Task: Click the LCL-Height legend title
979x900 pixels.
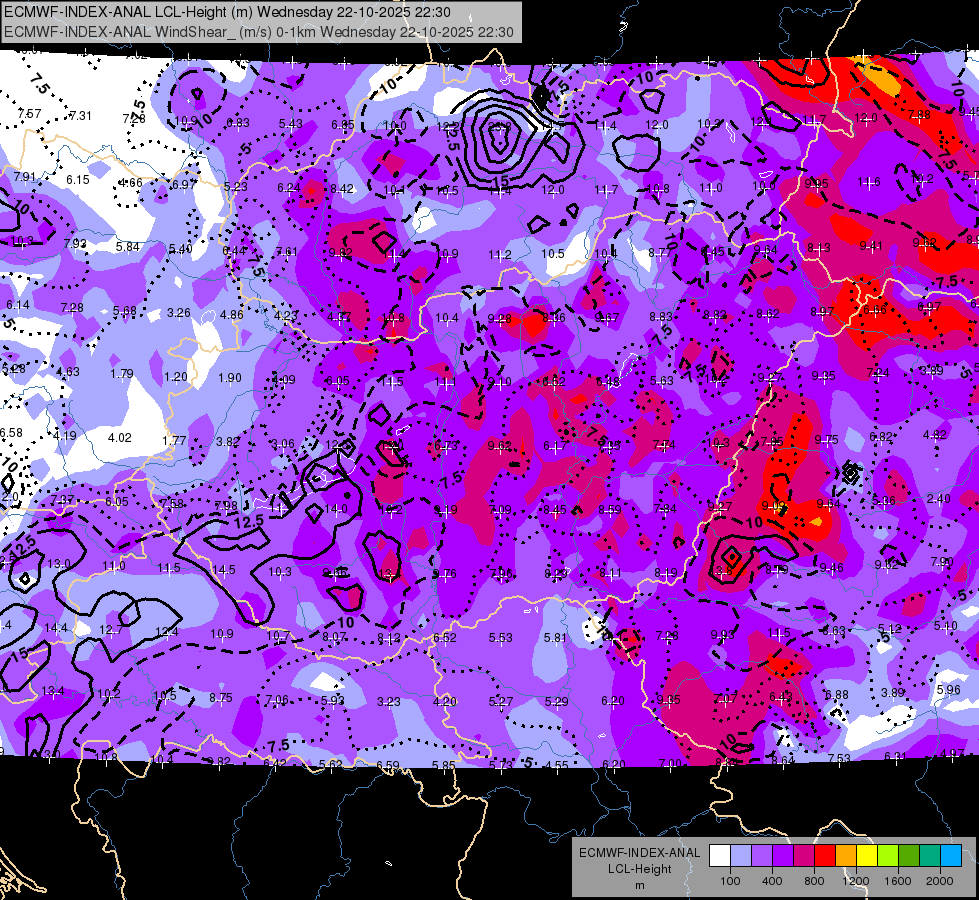Action: click(x=640, y=869)
